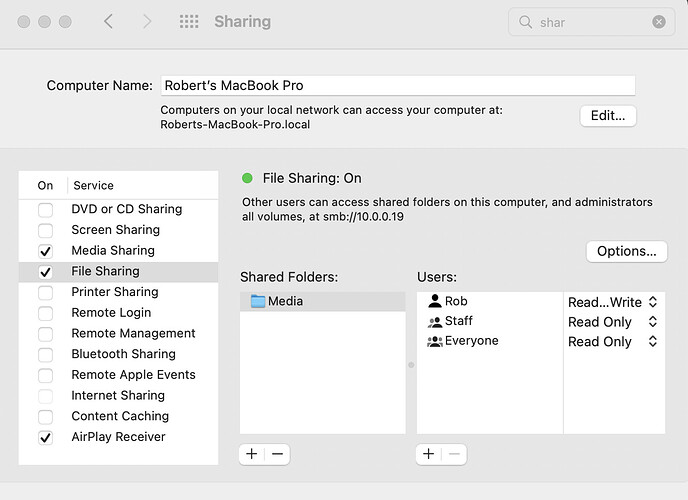Open Everyone's Read Only permission dropdown
The width and height of the screenshot is (688, 500).
tap(613, 342)
